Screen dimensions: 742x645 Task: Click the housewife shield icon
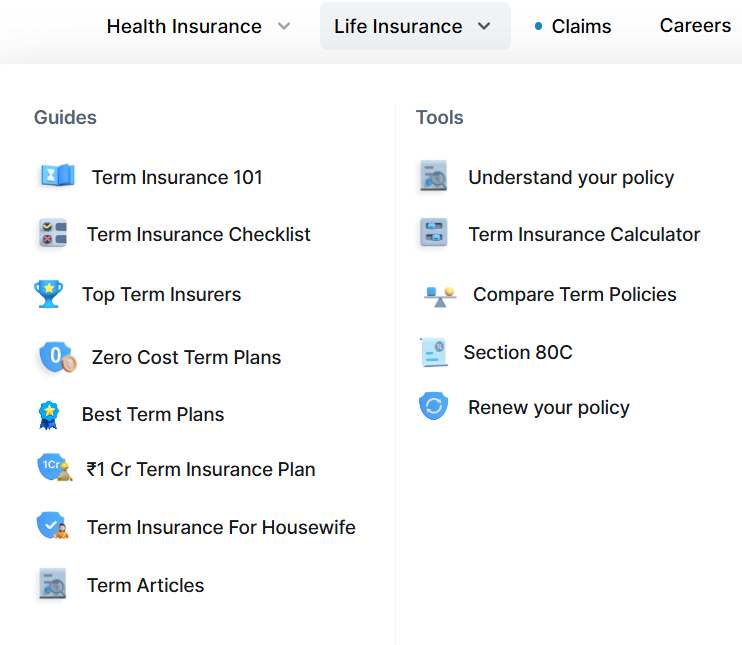[53, 526]
